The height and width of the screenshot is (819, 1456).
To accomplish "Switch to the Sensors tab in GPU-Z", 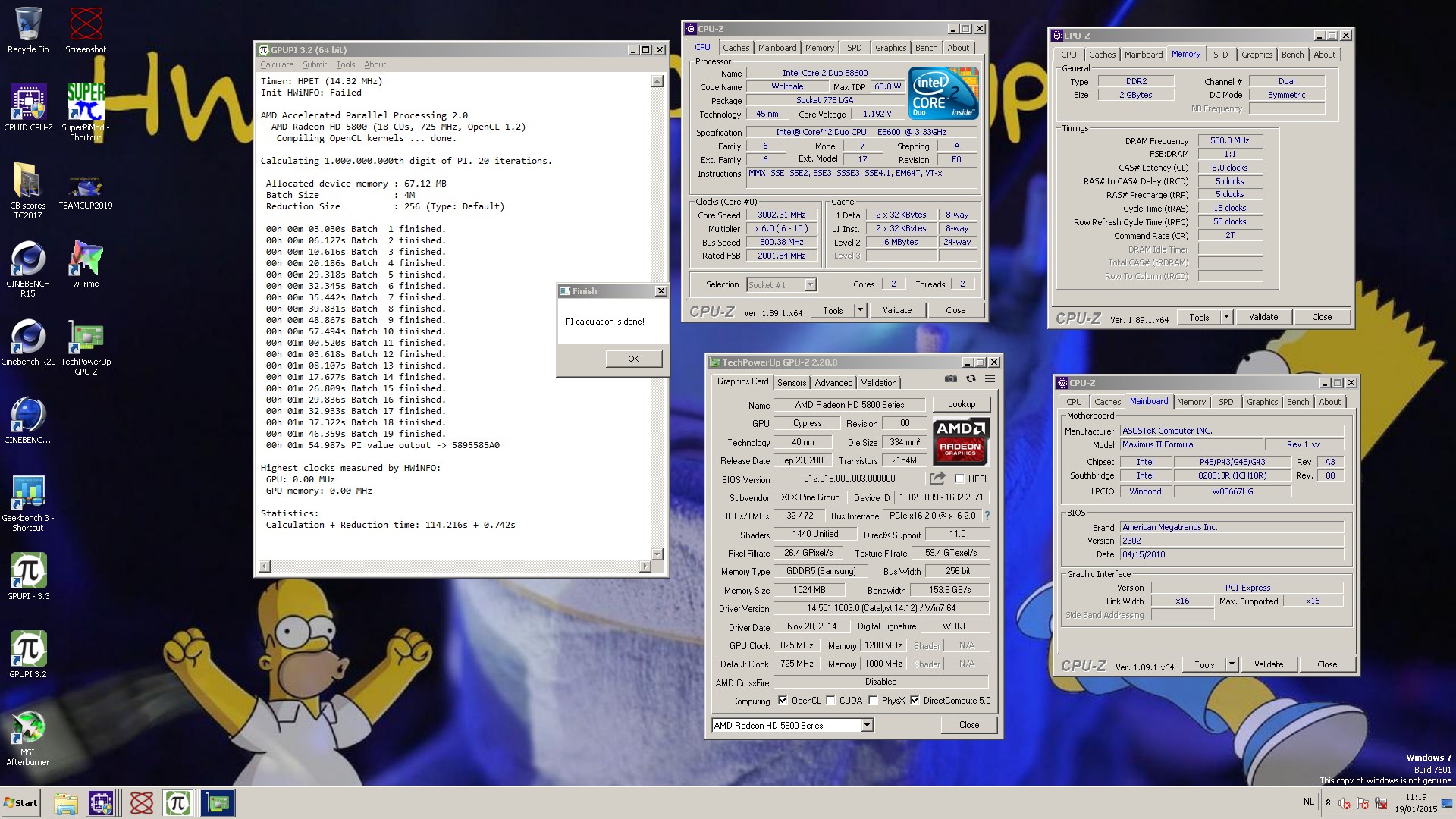I will tap(792, 382).
